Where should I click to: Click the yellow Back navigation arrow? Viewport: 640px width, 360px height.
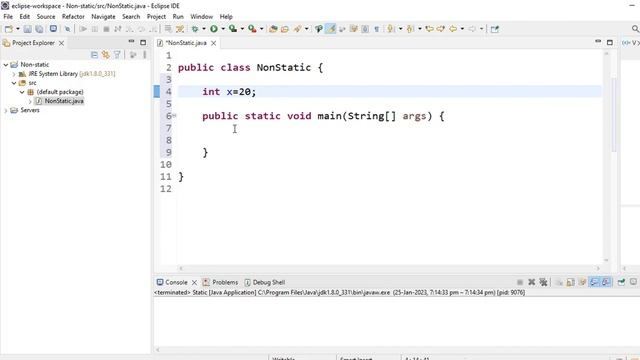453,29
